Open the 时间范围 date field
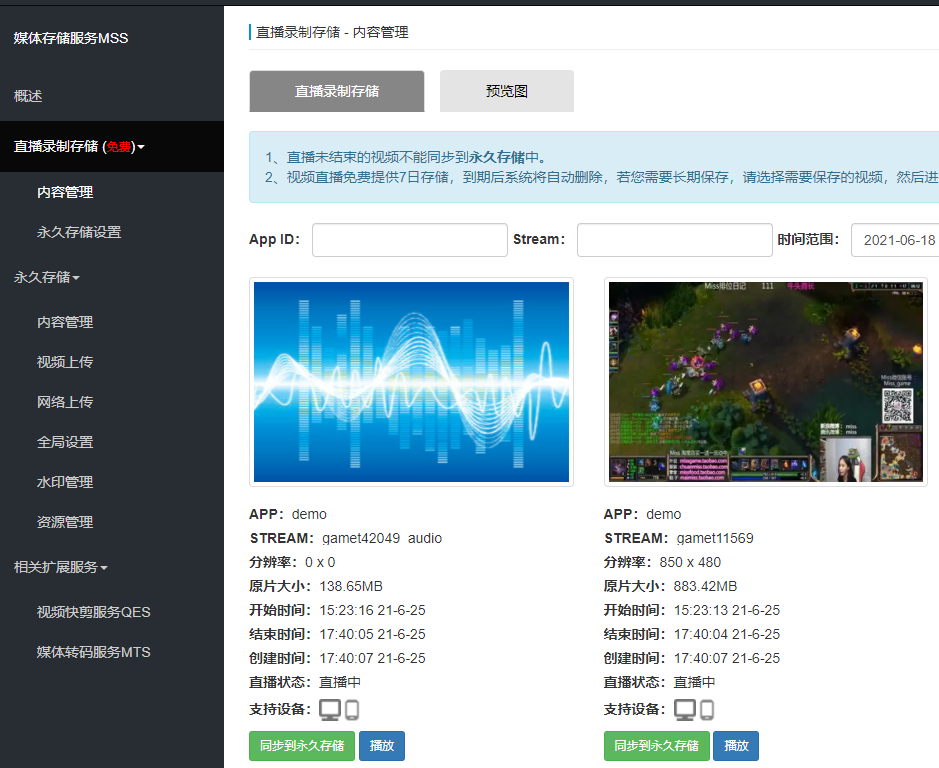 pos(895,240)
